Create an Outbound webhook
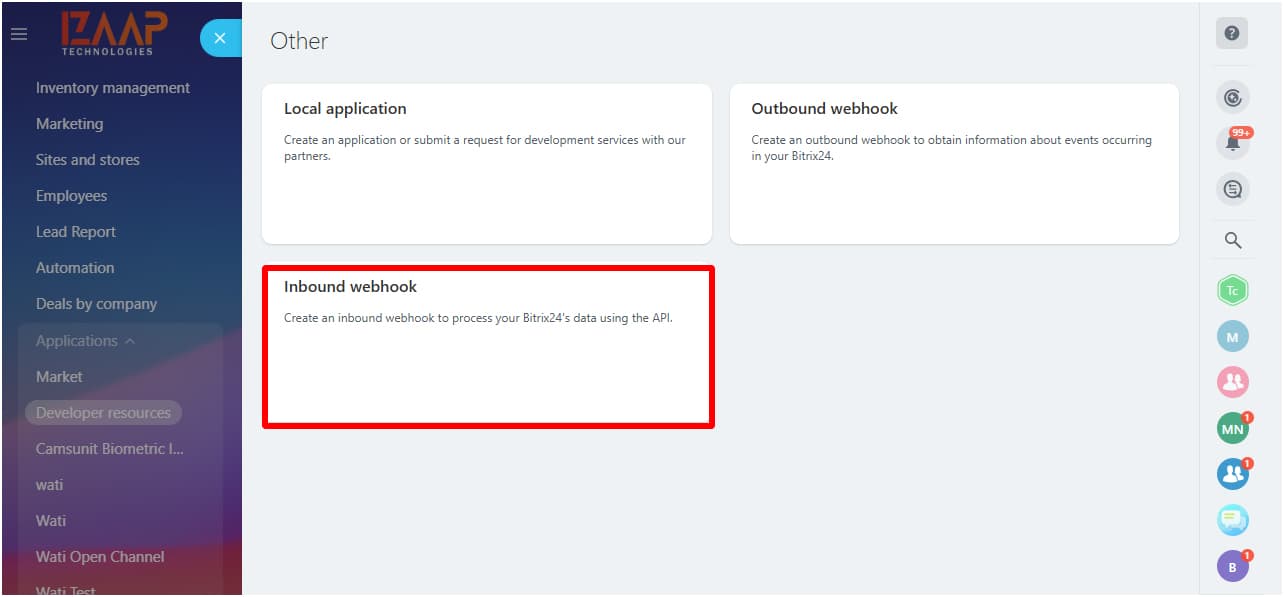1284x597 pixels. (954, 164)
